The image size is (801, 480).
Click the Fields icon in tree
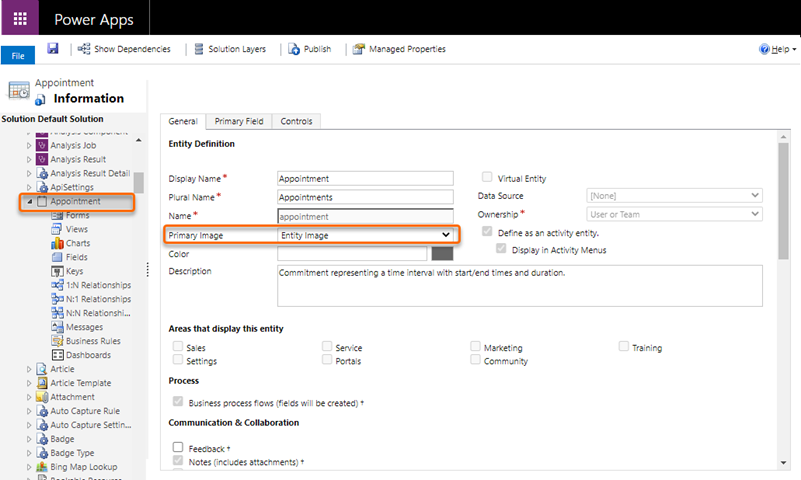point(57,257)
